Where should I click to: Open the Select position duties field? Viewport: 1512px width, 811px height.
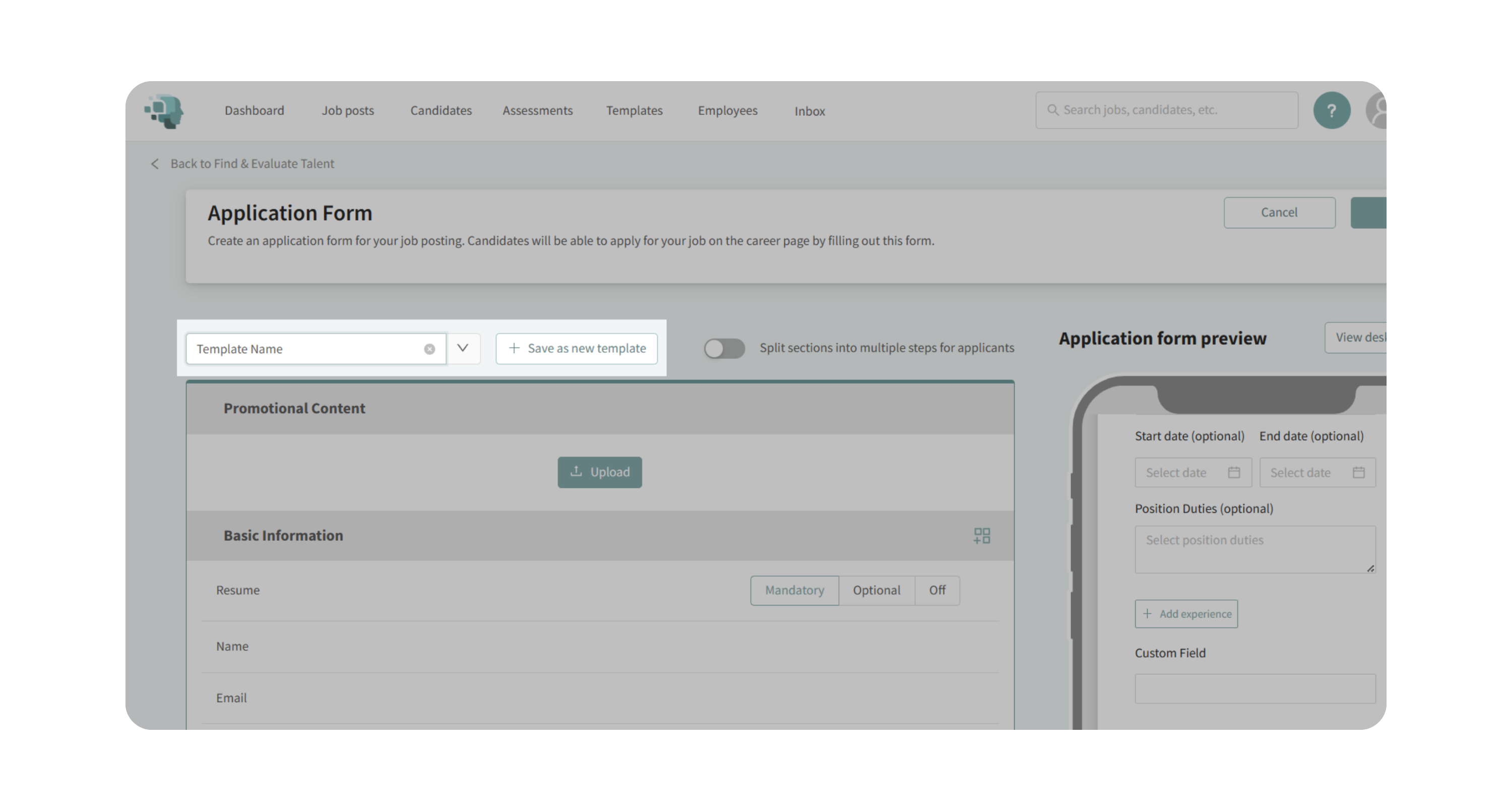(x=1254, y=549)
